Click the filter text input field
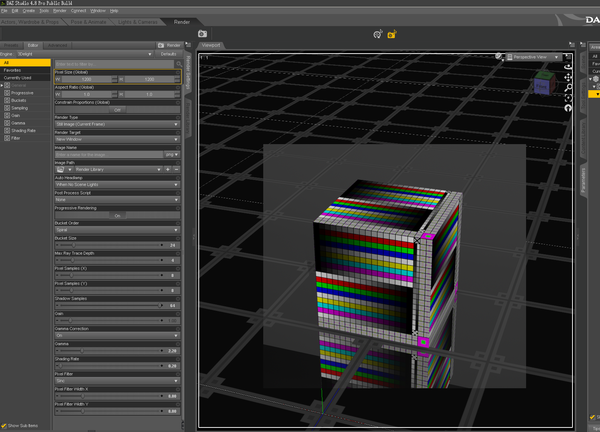Screen dimensions: 600x432 115,64
